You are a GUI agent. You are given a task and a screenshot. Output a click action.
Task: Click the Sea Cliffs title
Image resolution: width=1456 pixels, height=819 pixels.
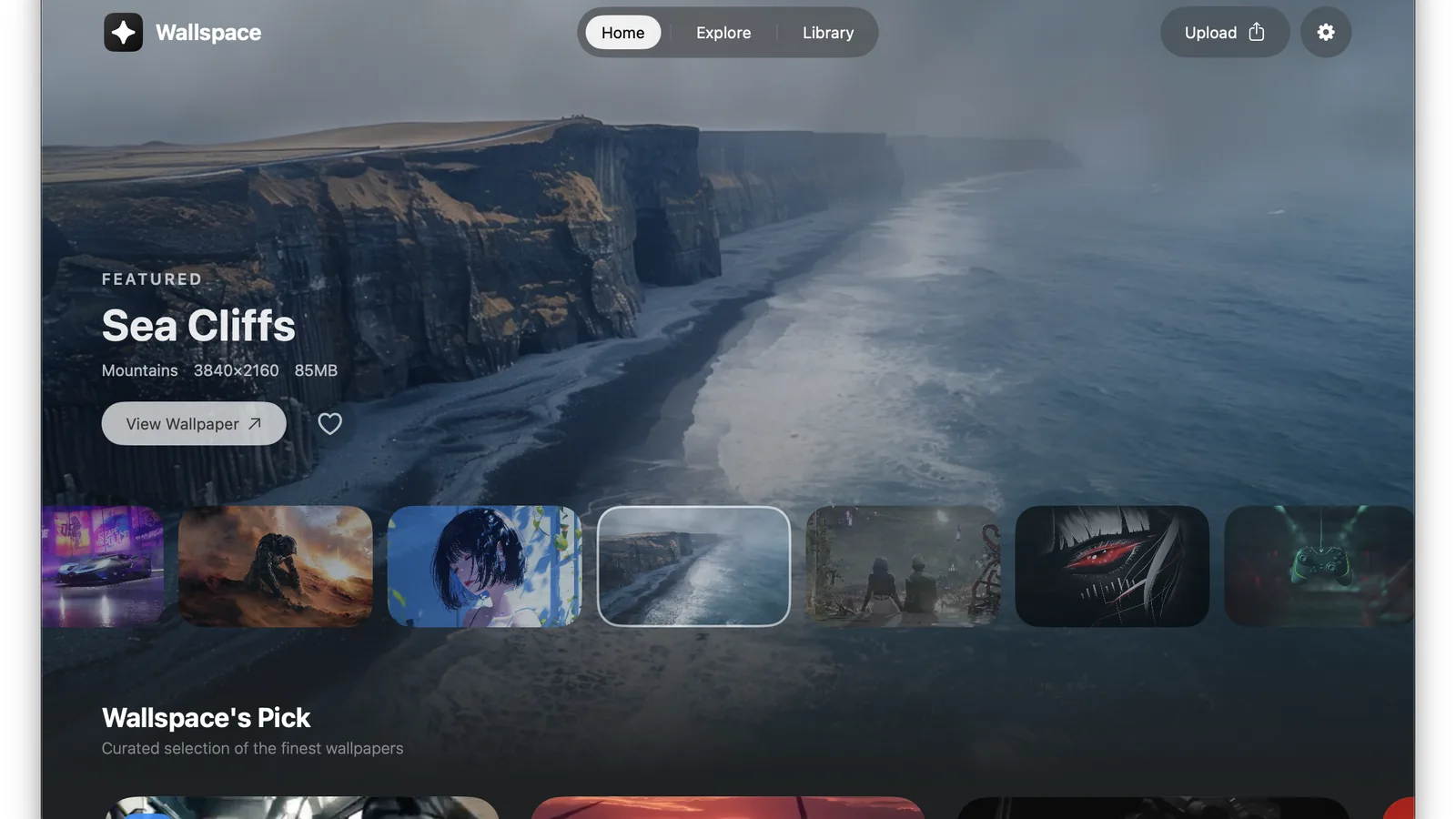coord(198,326)
